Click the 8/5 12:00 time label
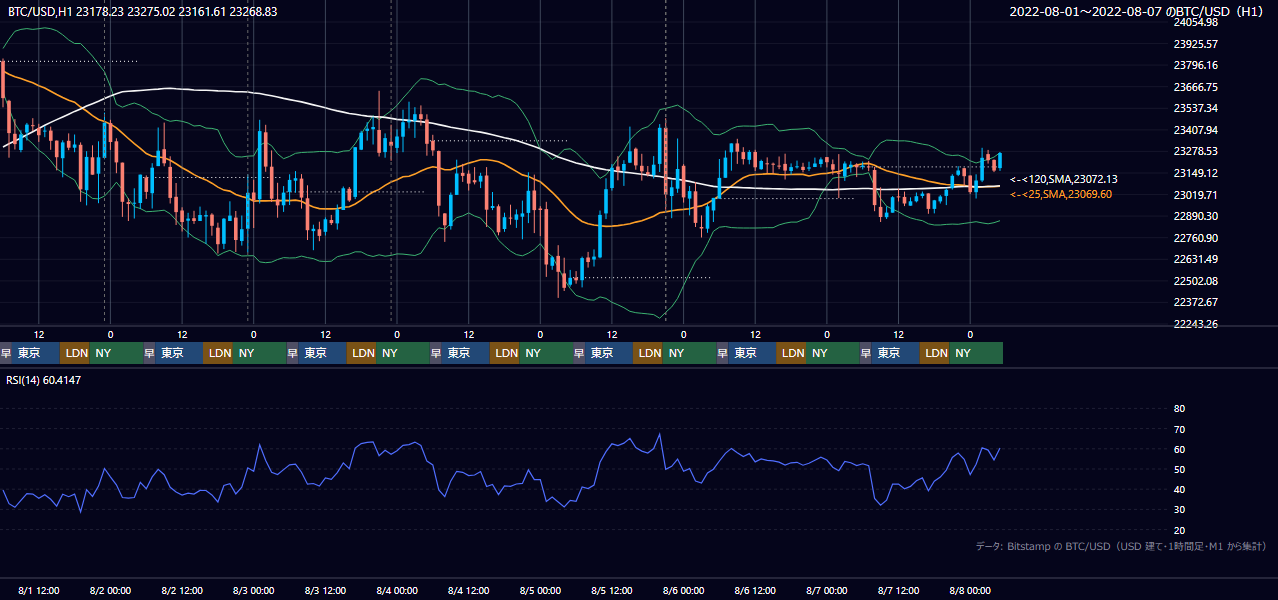 tap(612, 591)
